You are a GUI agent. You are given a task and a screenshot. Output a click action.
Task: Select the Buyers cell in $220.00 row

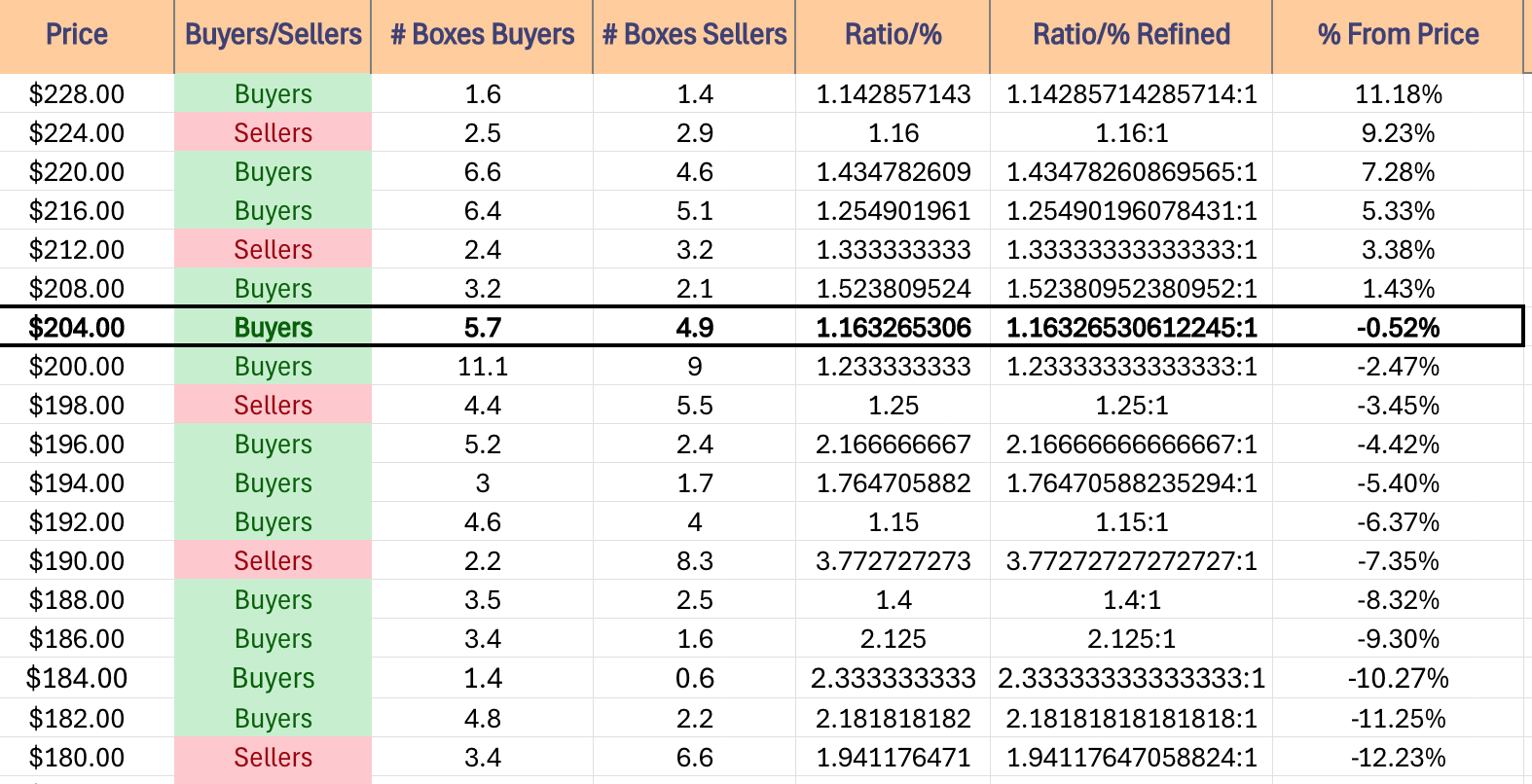(x=273, y=172)
